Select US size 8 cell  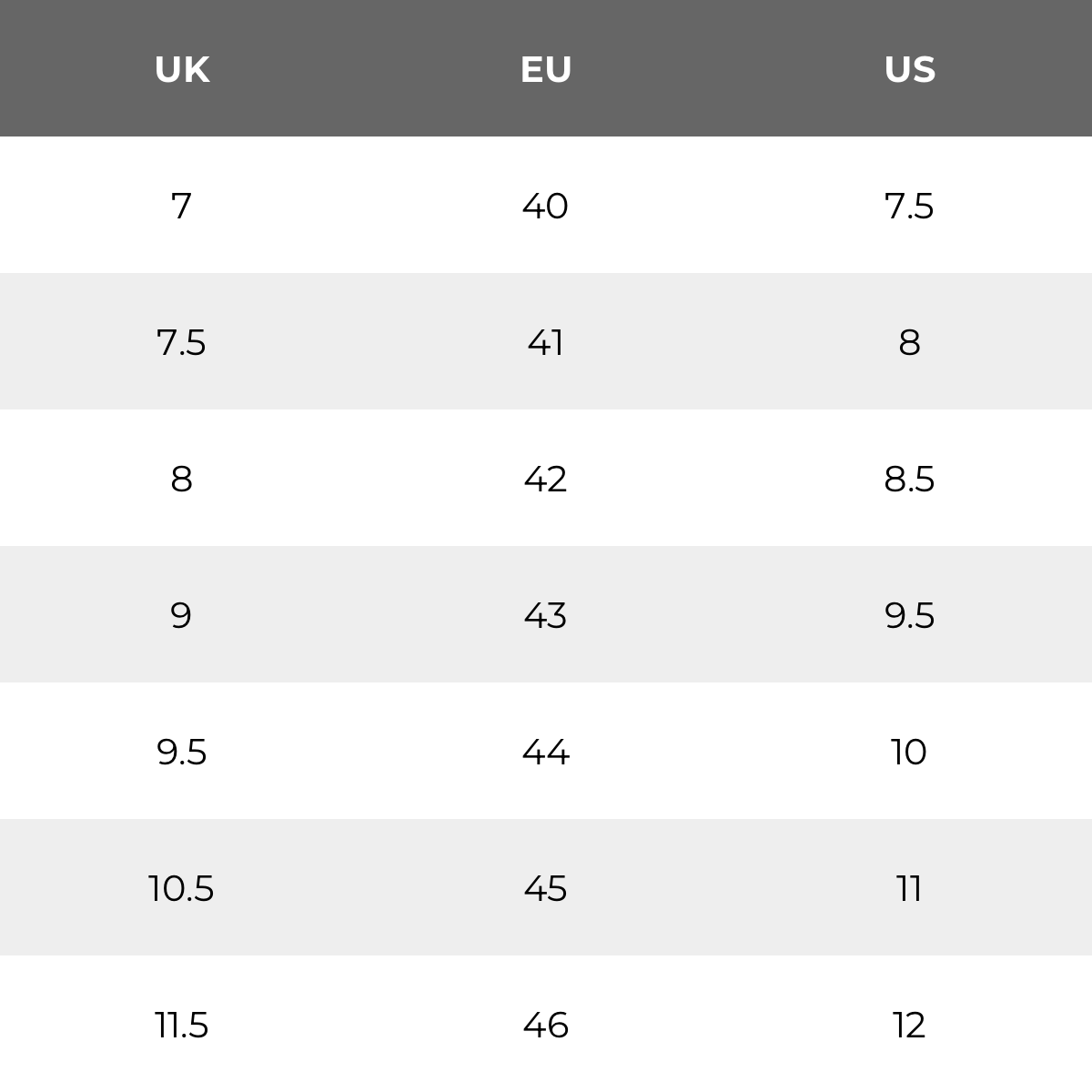click(909, 342)
